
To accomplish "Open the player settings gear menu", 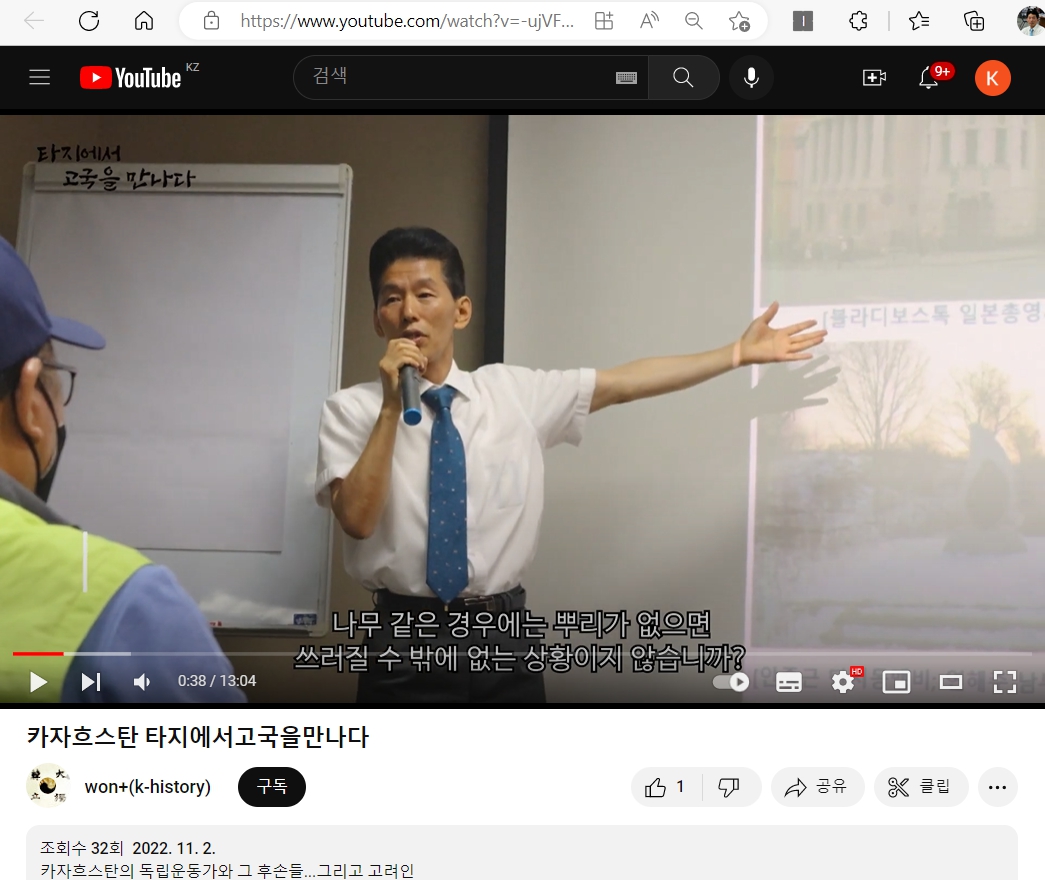I will point(843,681).
